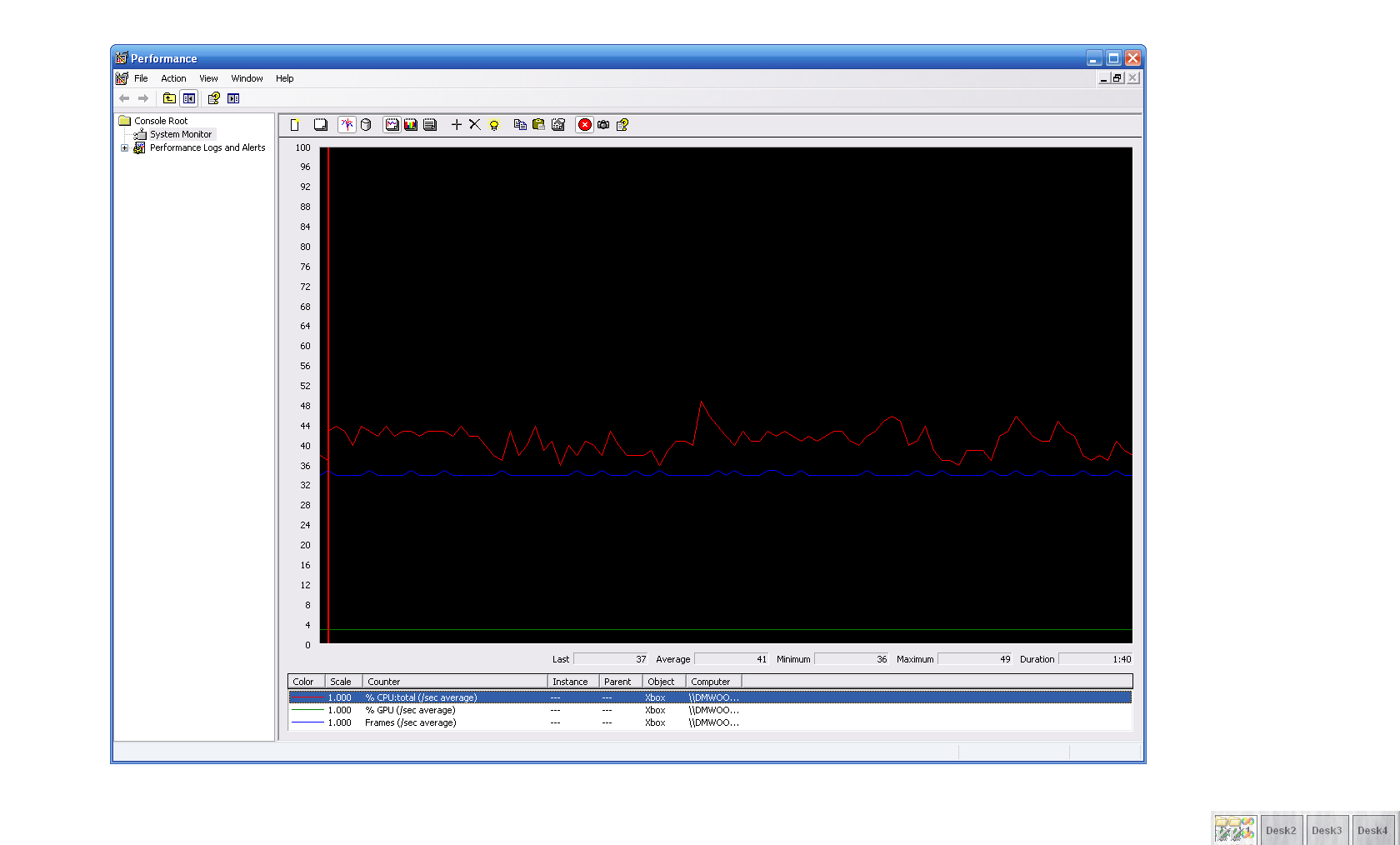
Task: Click the Clear Display icon
Action: click(321, 125)
